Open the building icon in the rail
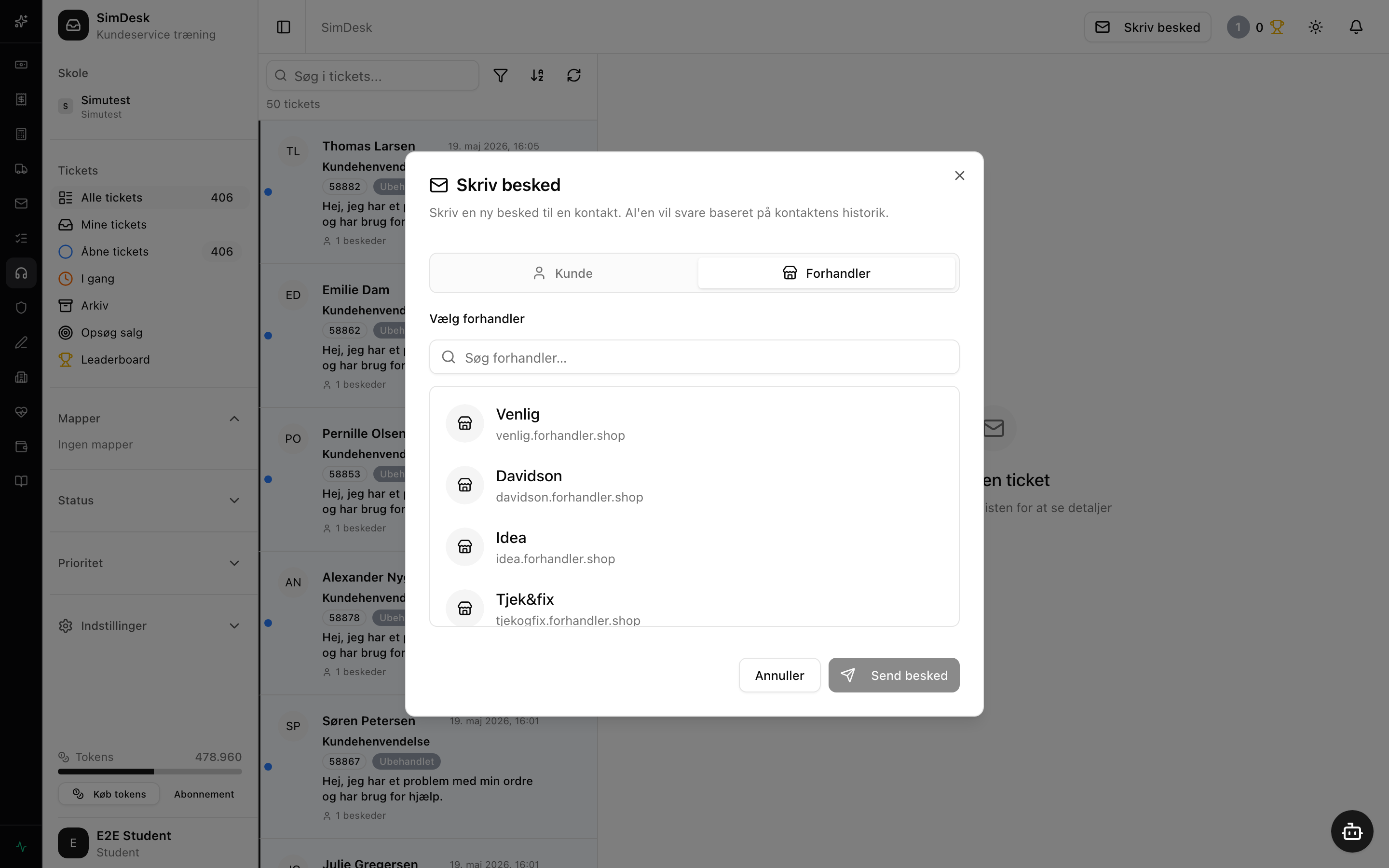This screenshot has width=1389, height=868. (21, 377)
